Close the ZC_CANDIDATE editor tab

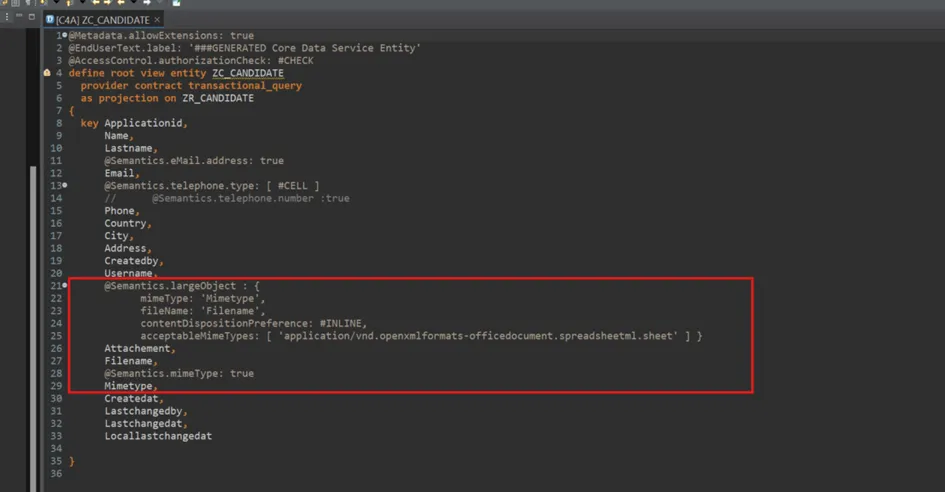tap(157, 19)
